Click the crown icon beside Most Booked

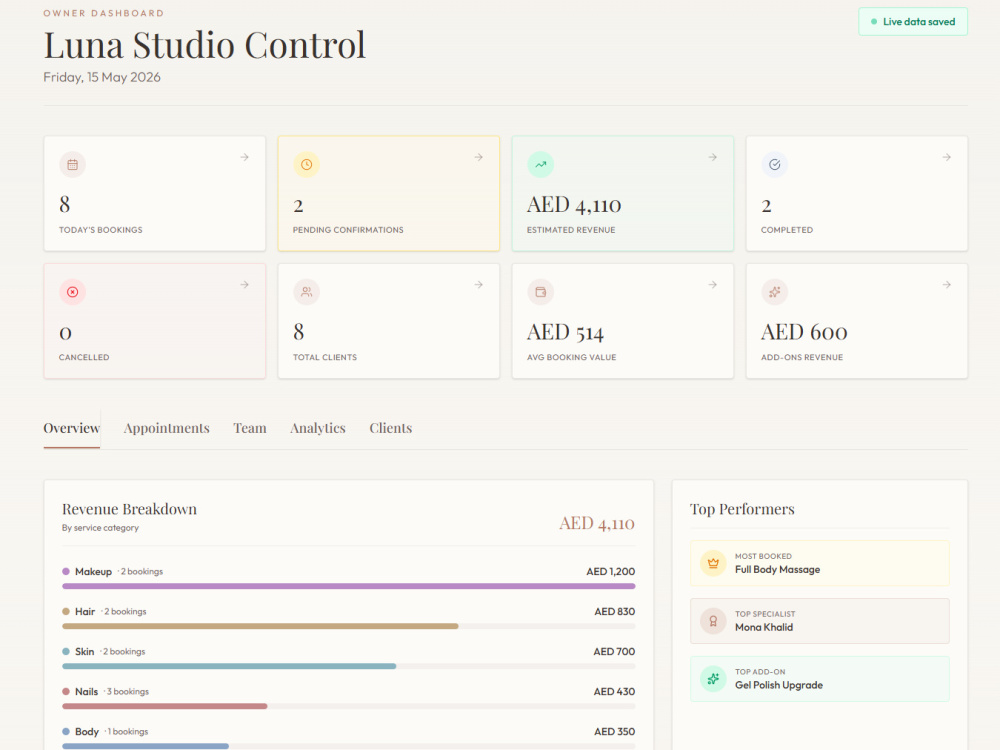(x=713, y=563)
